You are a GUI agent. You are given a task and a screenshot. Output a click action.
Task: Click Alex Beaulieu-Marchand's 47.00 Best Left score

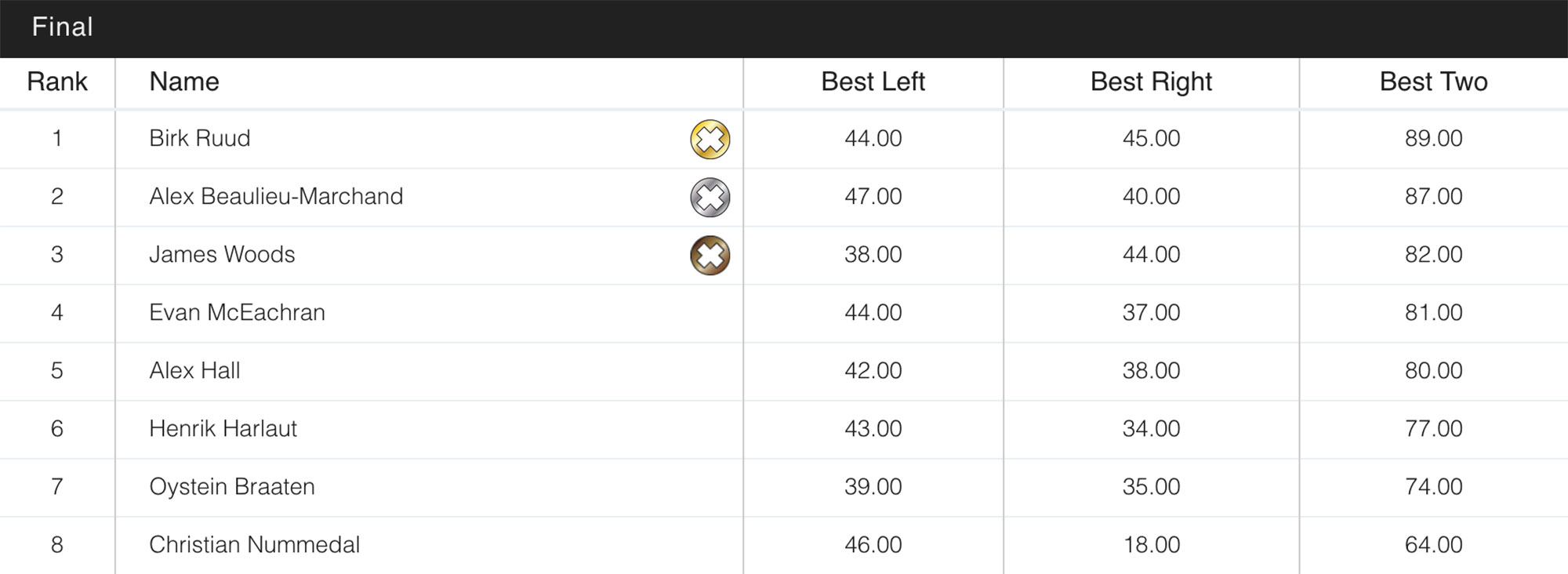point(873,196)
